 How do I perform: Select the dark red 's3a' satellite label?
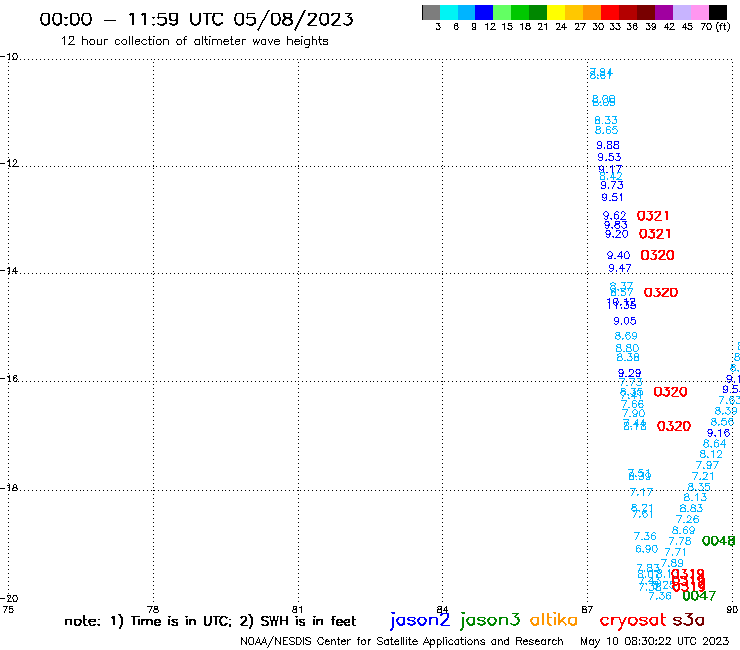pyautogui.click(x=688, y=620)
